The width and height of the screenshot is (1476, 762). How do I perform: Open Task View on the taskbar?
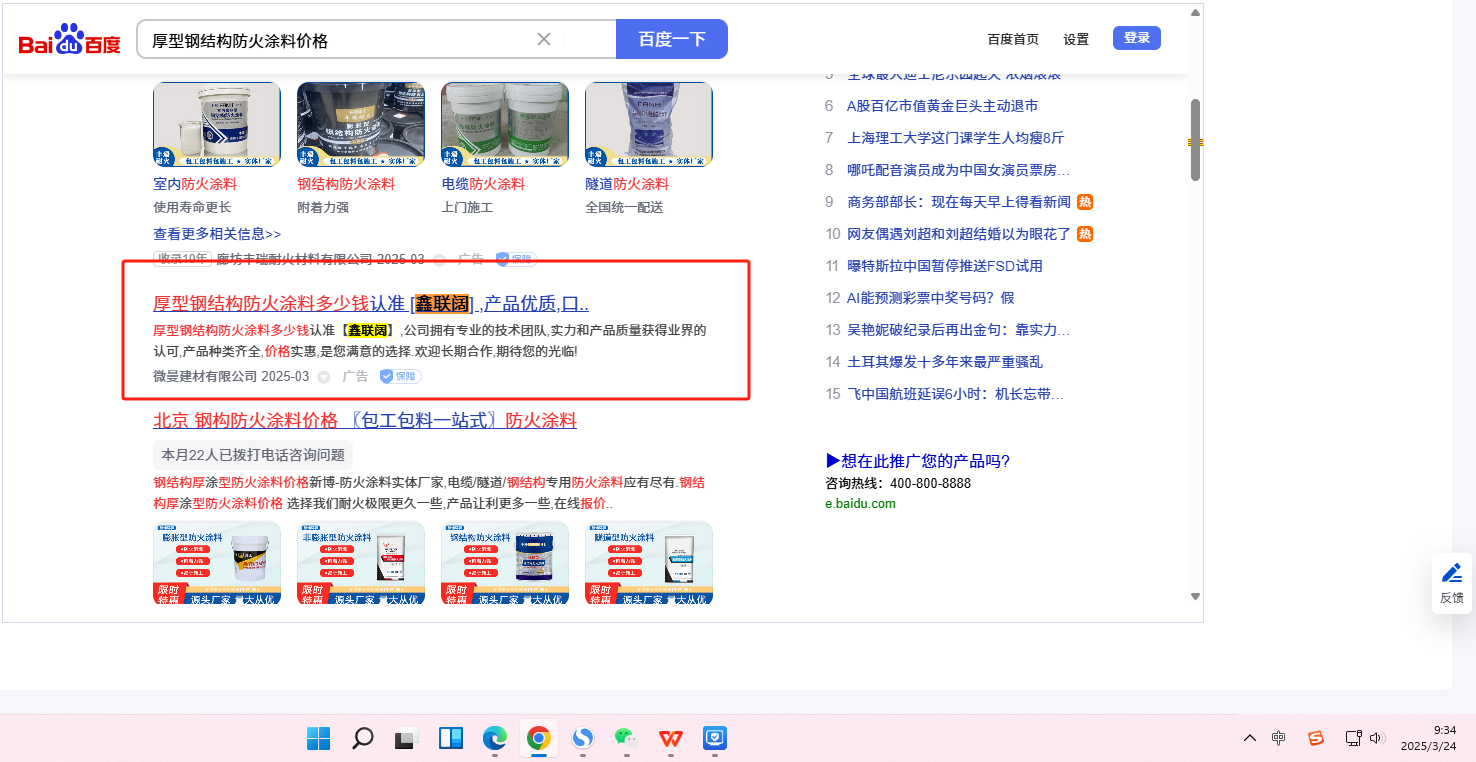(406, 739)
